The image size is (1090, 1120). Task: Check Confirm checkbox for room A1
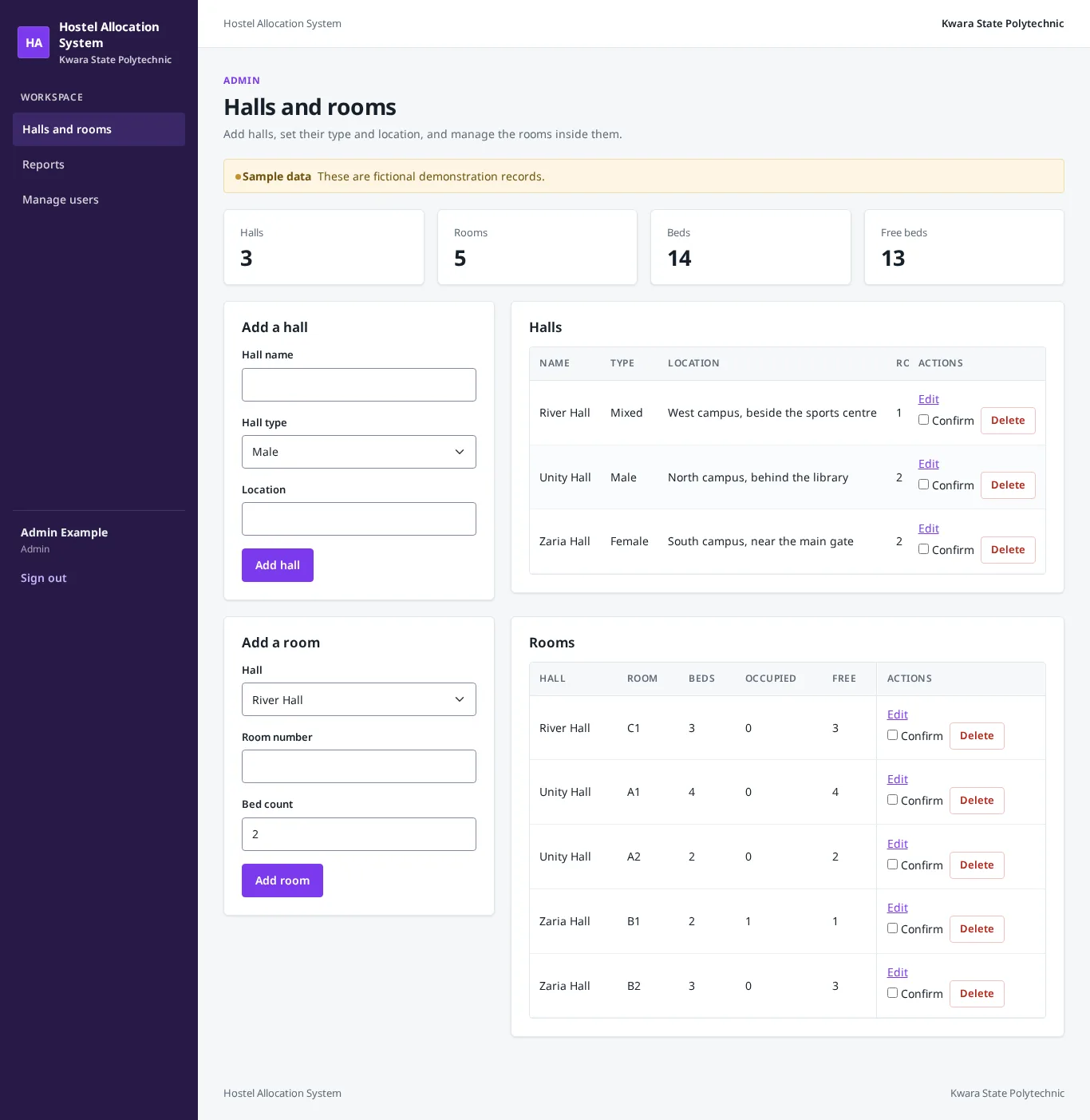pos(892,800)
